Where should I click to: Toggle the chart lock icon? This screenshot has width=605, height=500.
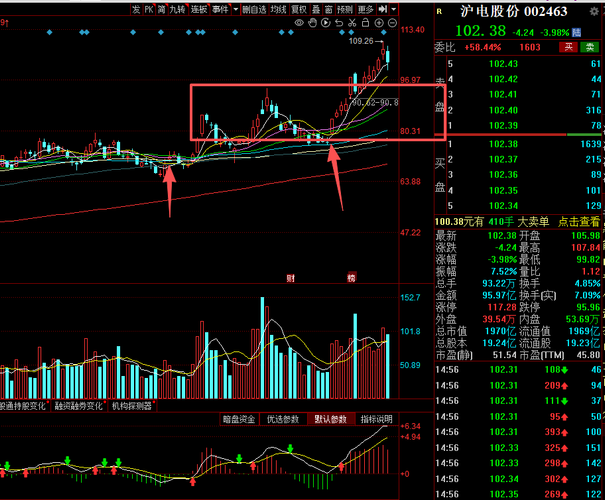coord(365,23)
